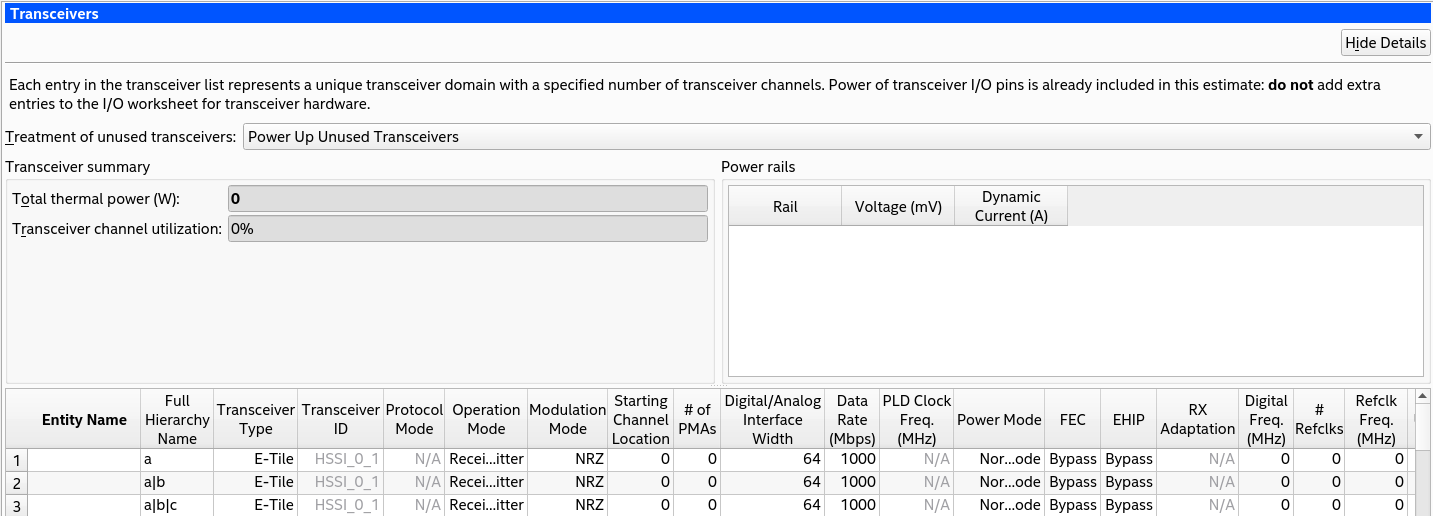The height and width of the screenshot is (516, 1433).
Task: Sort by the Entity Name column header
Action: click(84, 420)
